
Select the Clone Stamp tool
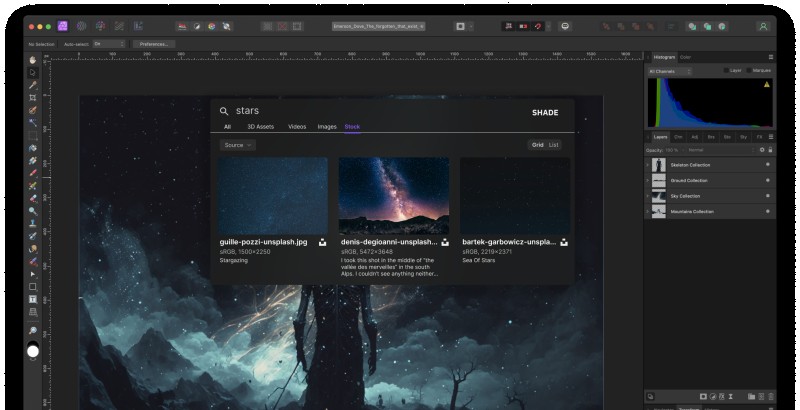coord(33,223)
